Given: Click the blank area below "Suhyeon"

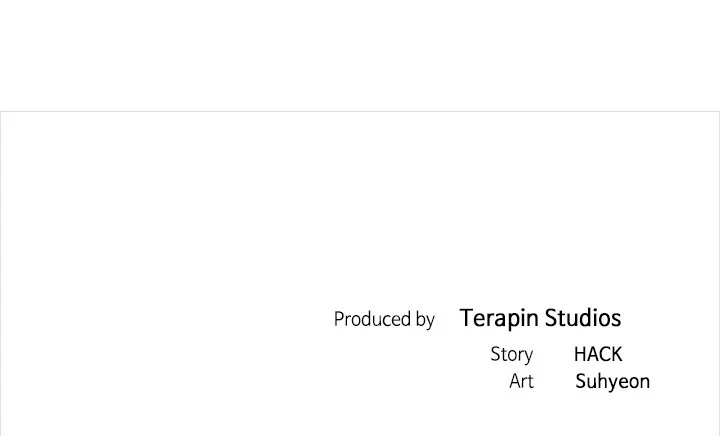Looking at the screenshot, I should 612,415.
